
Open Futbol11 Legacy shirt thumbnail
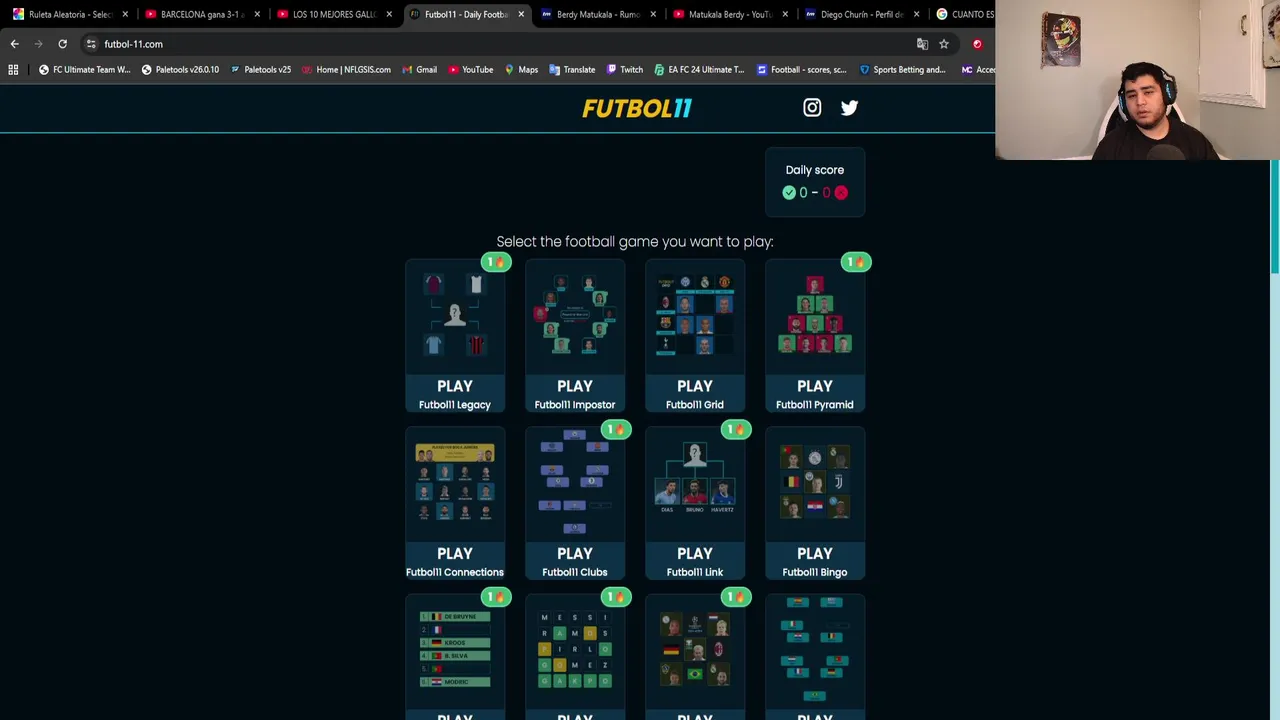click(455, 316)
